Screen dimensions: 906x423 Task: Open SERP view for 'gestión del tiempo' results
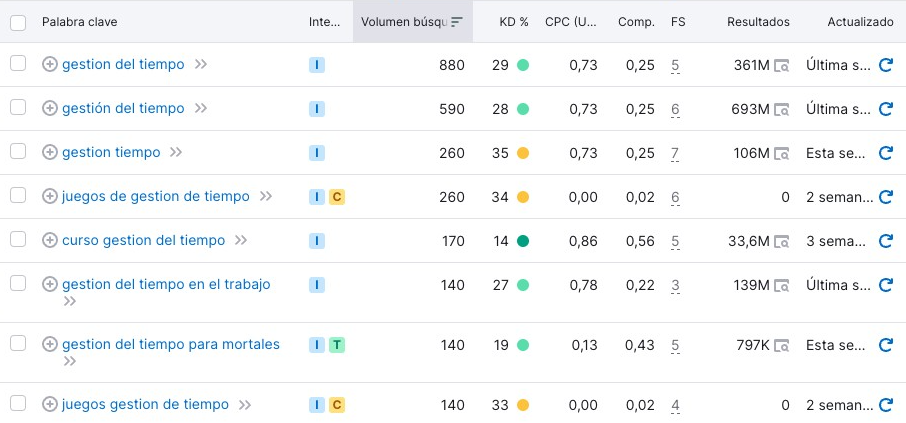click(782, 109)
